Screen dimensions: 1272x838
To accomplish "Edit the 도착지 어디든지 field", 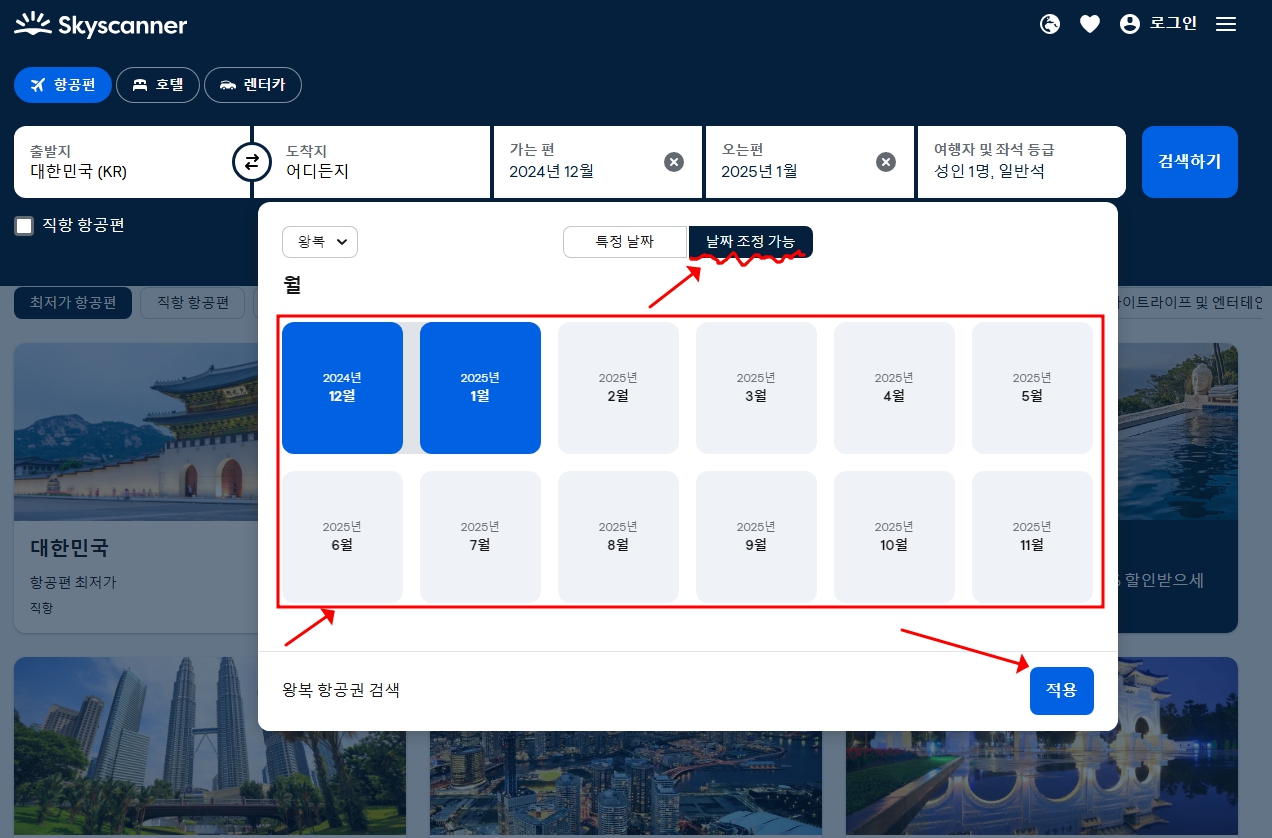I will [x=372, y=162].
